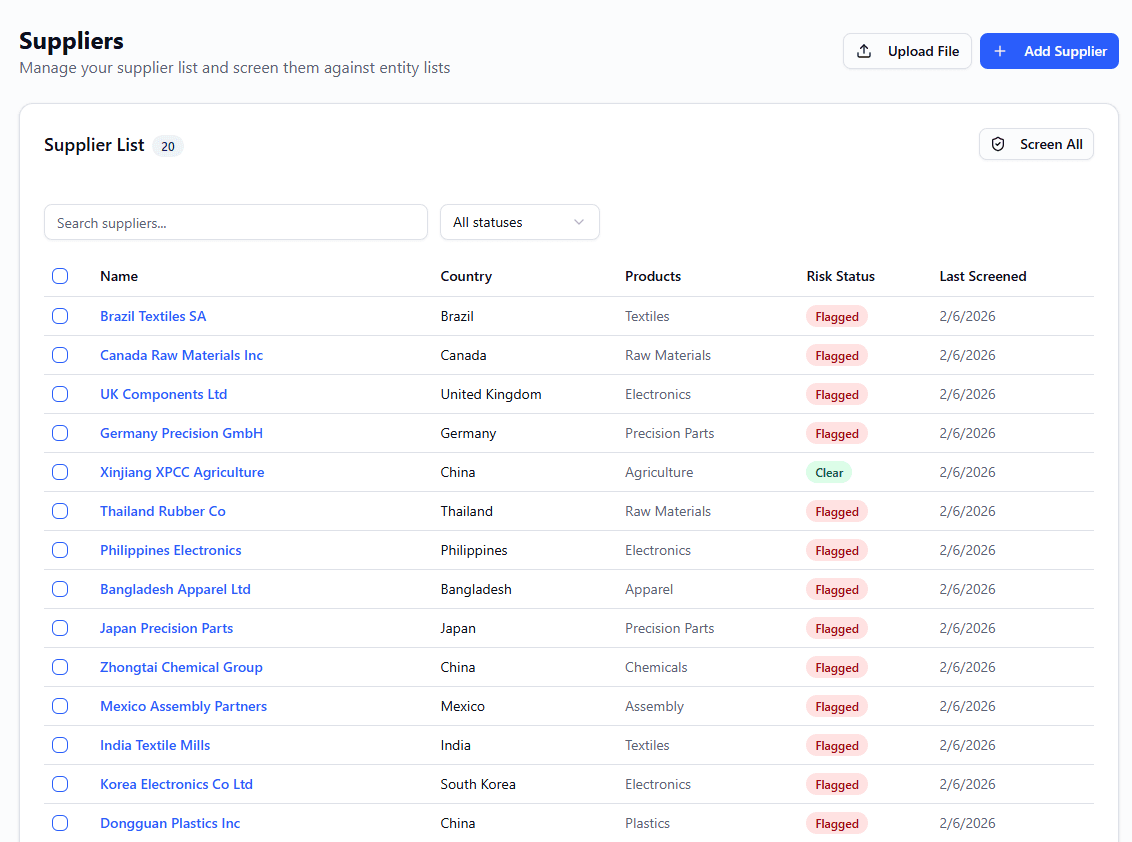This screenshot has width=1132, height=842.
Task: Click the Add Supplier button
Action: pos(1049,50)
